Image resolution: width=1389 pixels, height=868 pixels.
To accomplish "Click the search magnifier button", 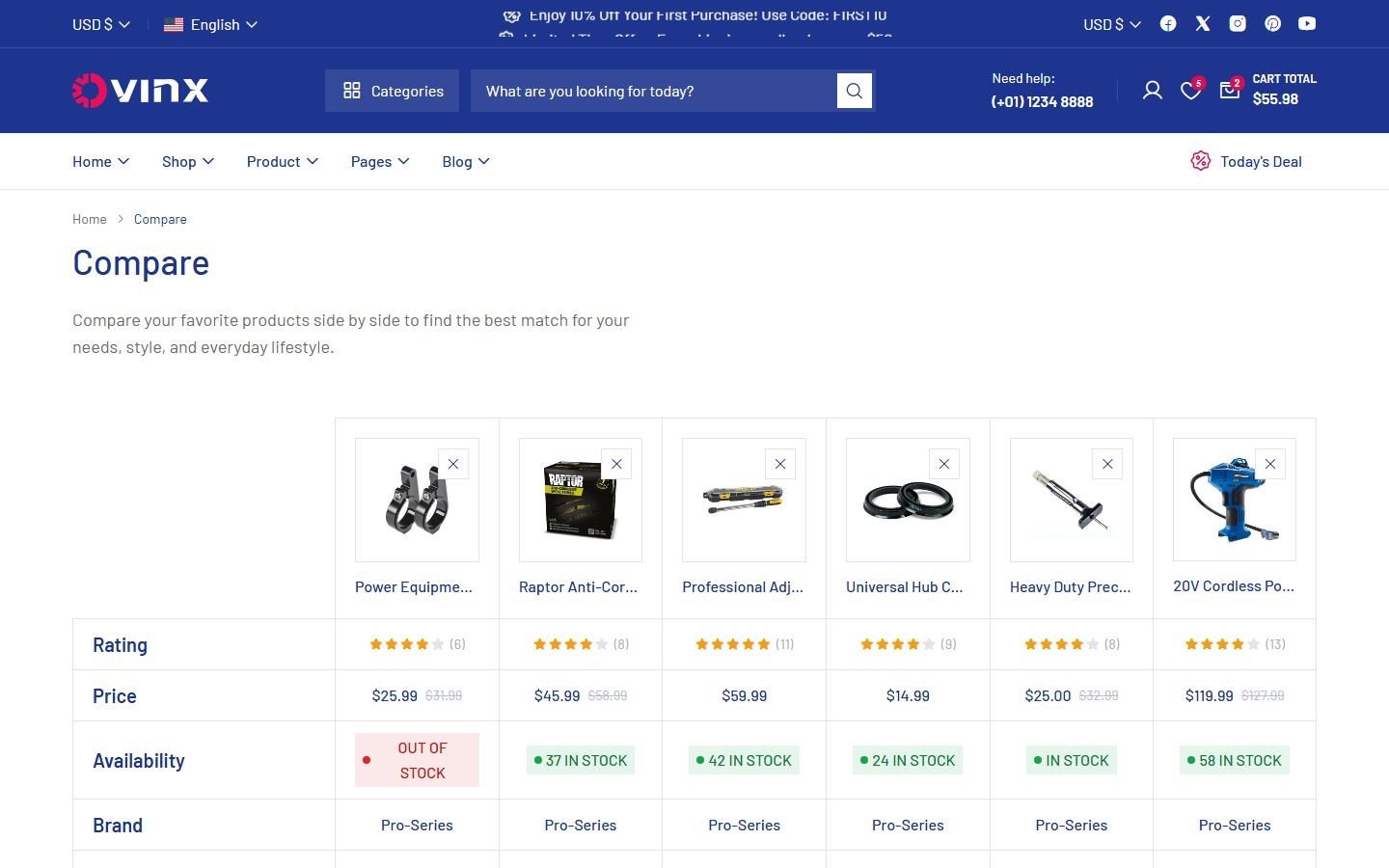I will 855,91.
